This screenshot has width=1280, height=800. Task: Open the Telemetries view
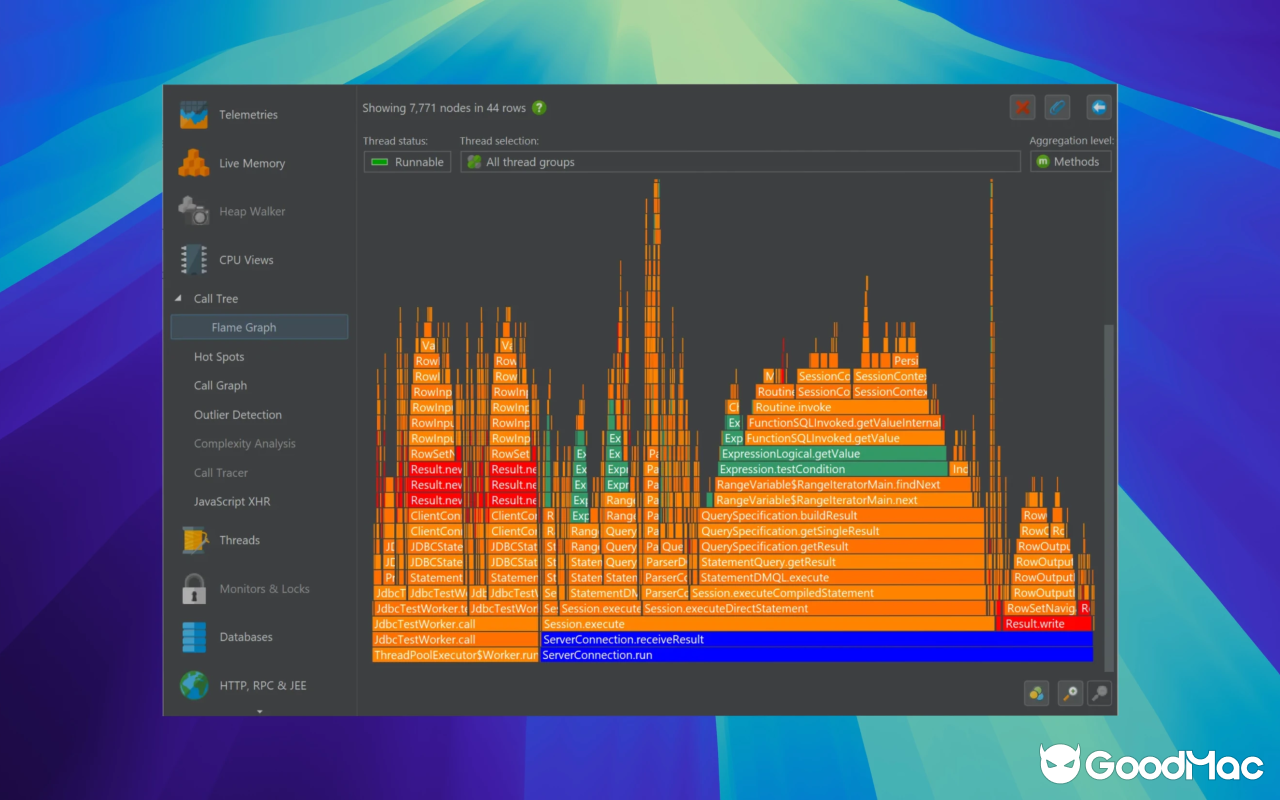[247, 114]
